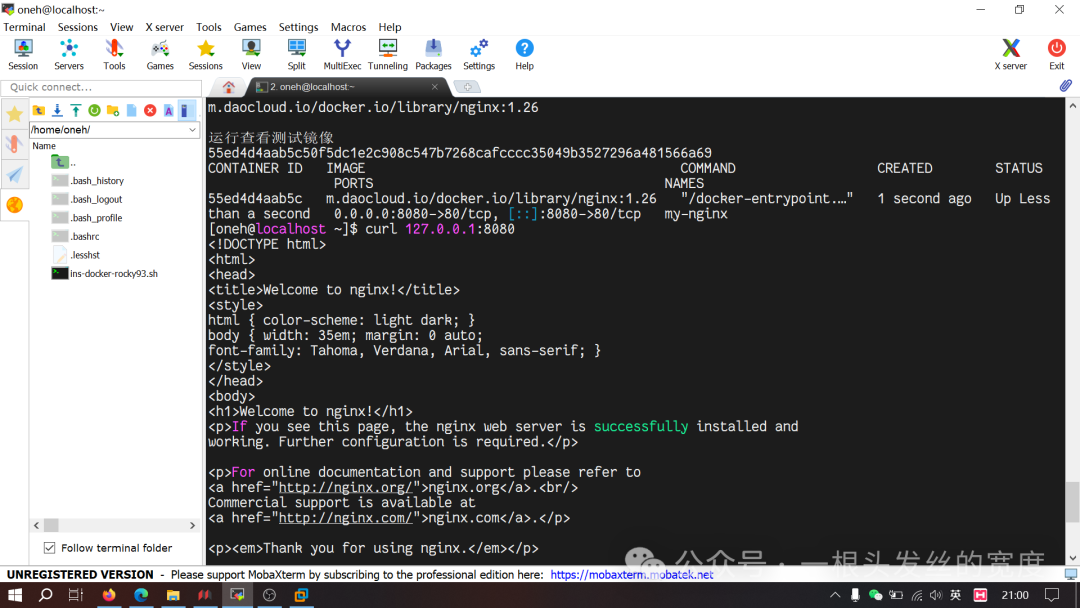
Task: Click right arrow of file list scrollbar
Action: point(192,525)
